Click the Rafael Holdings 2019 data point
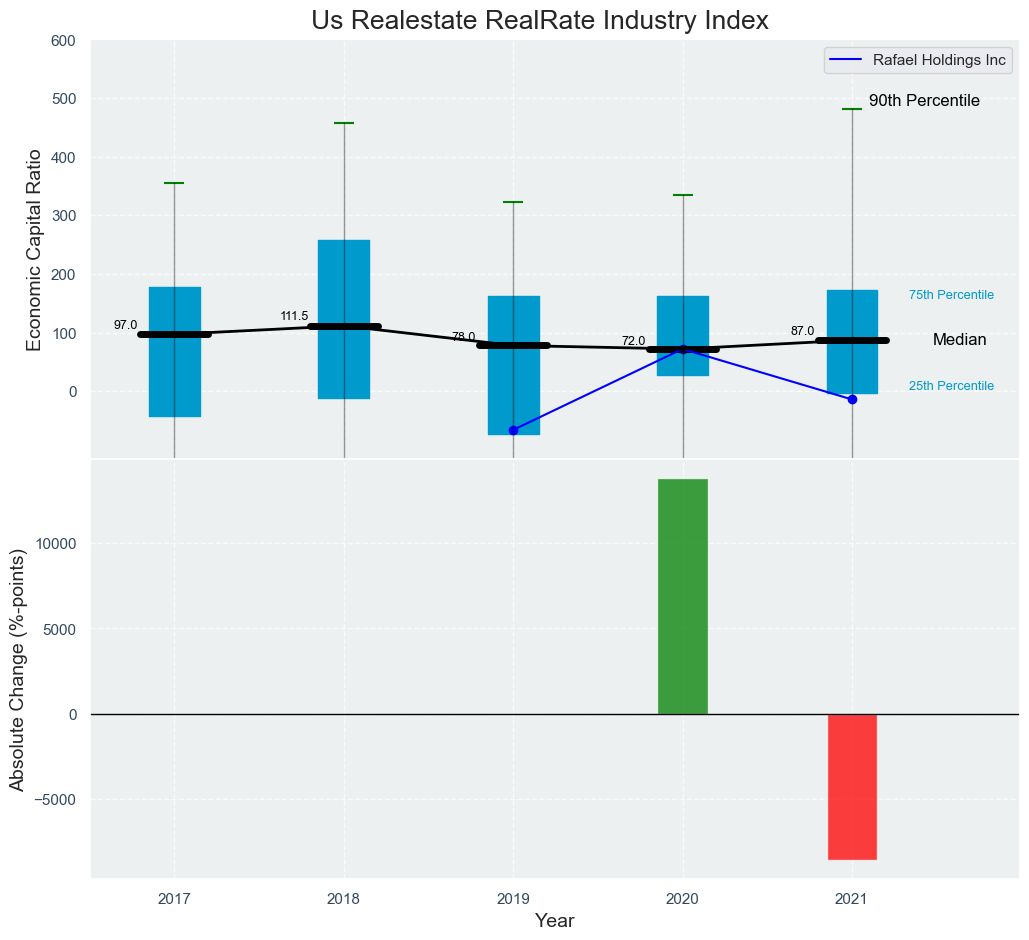Image resolution: width=1029 pixels, height=940 pixels. [513, 430]
